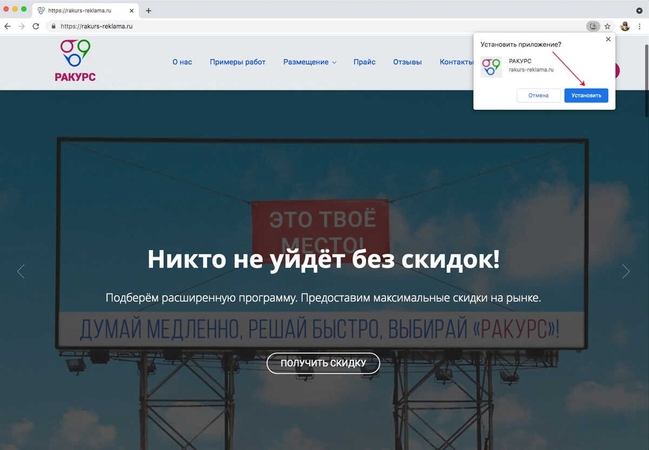Image resolution: width=649 pixels, height=450 pixels.
Task: Open the user profile avatar
Action: click(625, 26)
